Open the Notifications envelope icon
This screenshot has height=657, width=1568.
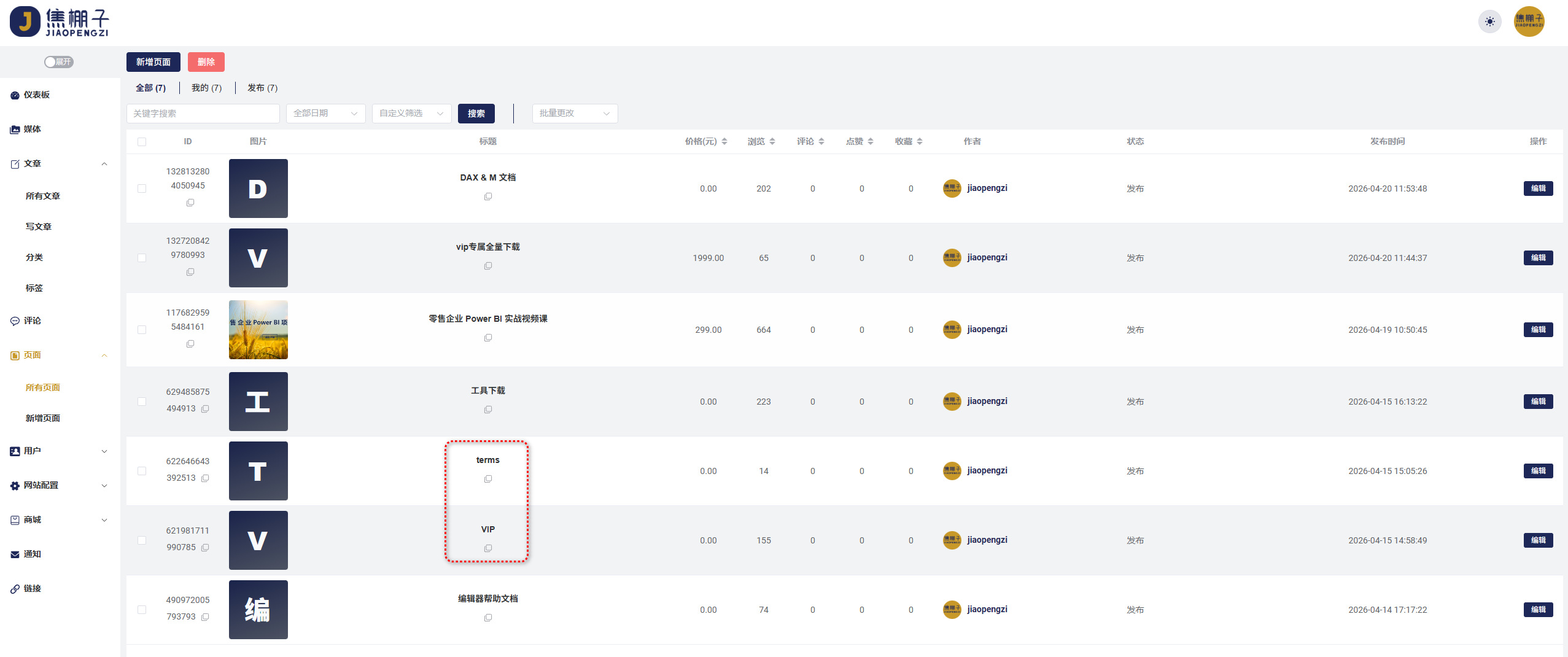click(x=15, y=554)
